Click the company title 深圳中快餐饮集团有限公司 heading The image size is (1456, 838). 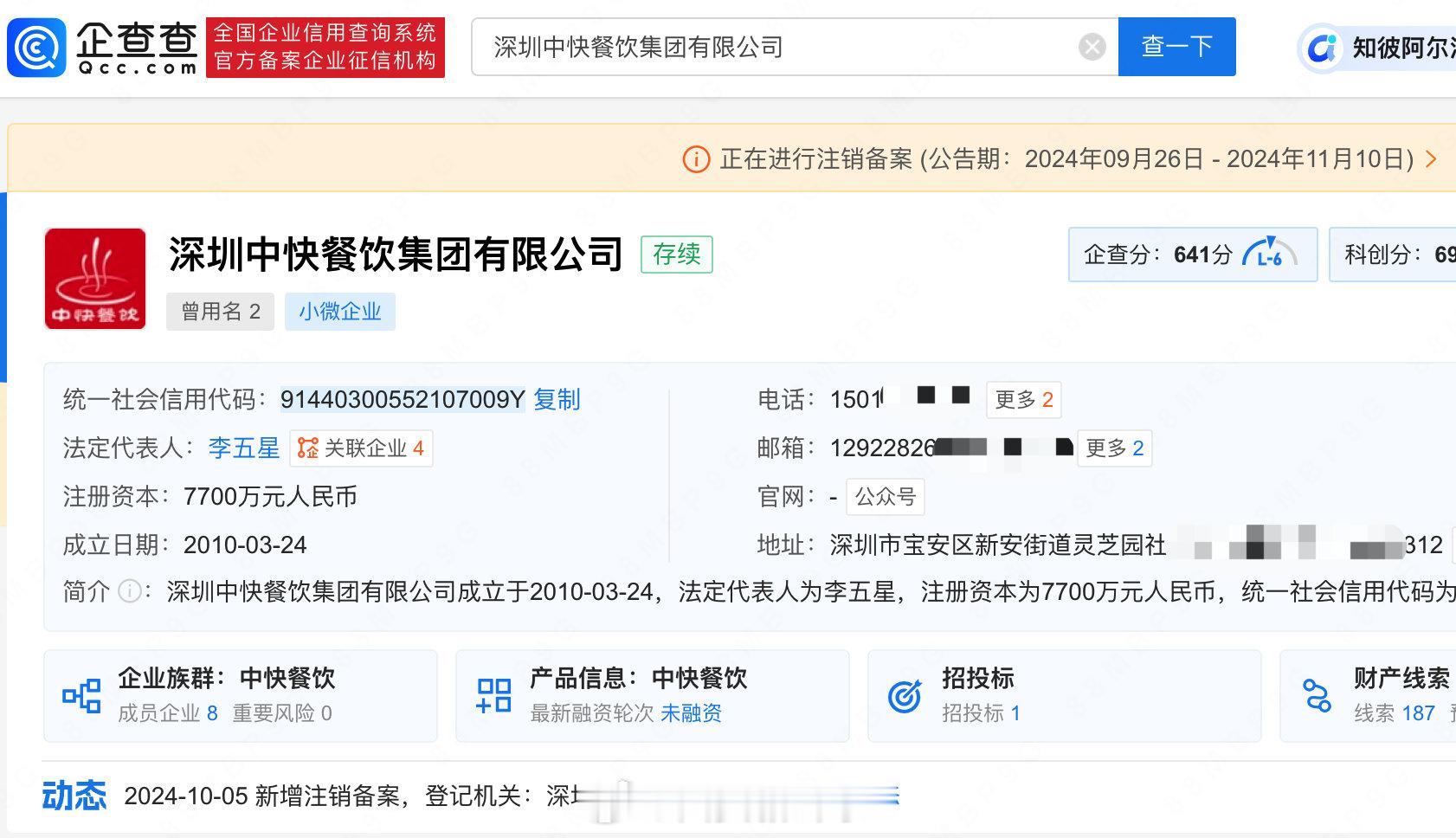click(396, 255)
